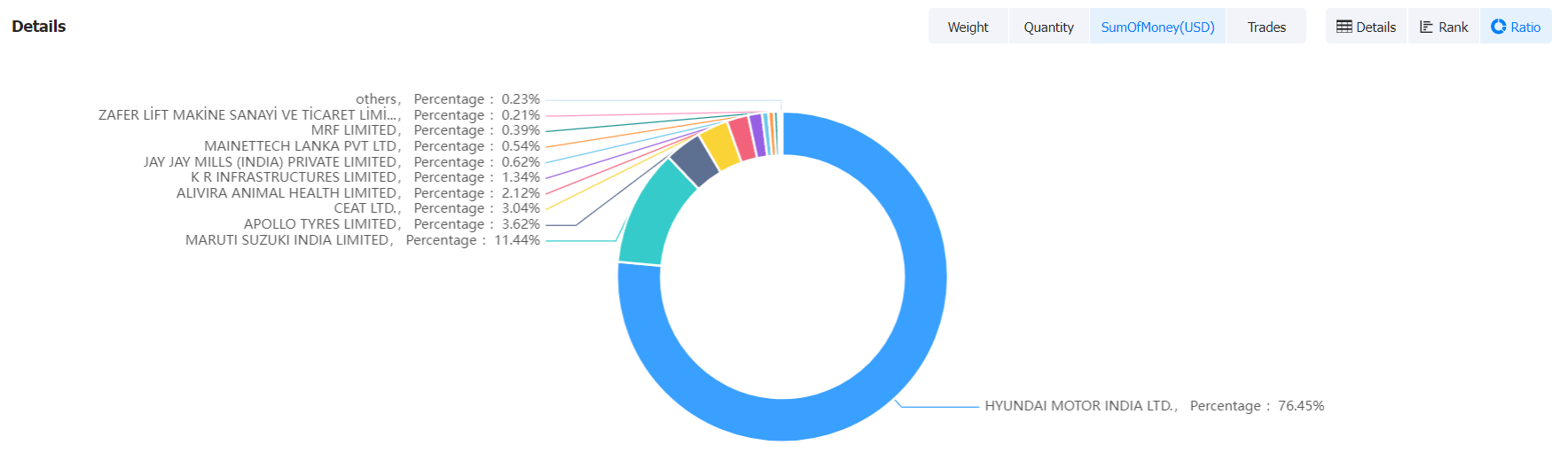Switch to the Quantity tab
Image resolution: width=1568 pixels, height=453 pixels.
tap(1048, 27)
